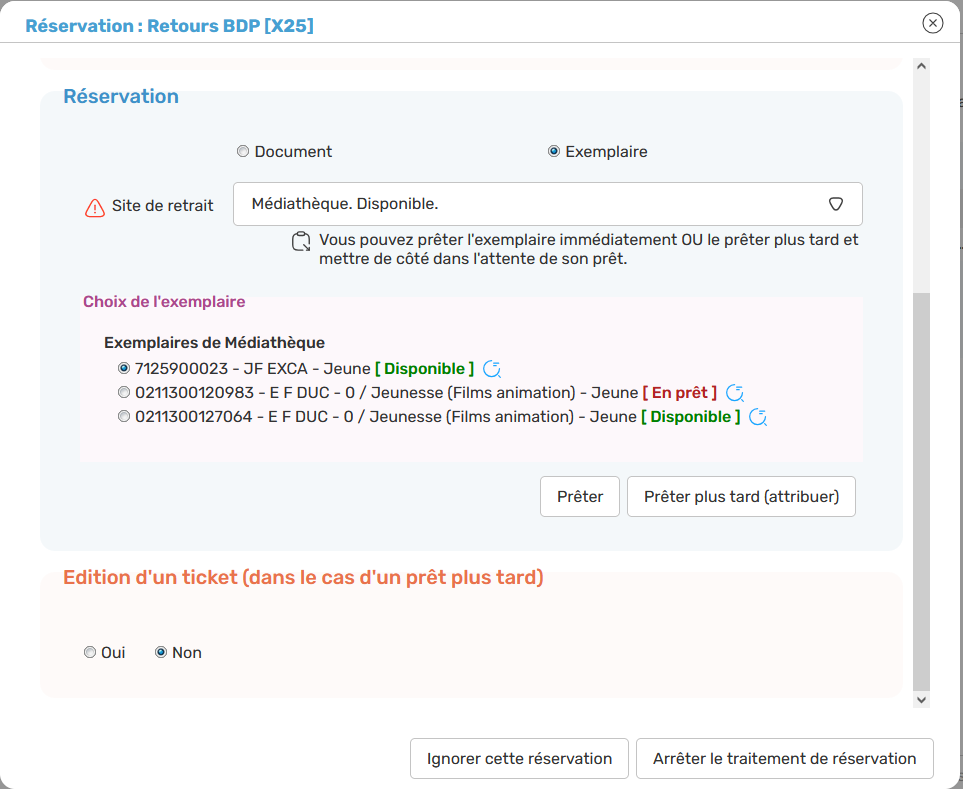Click magnifier icon beside copy 0211300127064
The width and height of the screenshot is (963, 789).
(x=758, y=417)
